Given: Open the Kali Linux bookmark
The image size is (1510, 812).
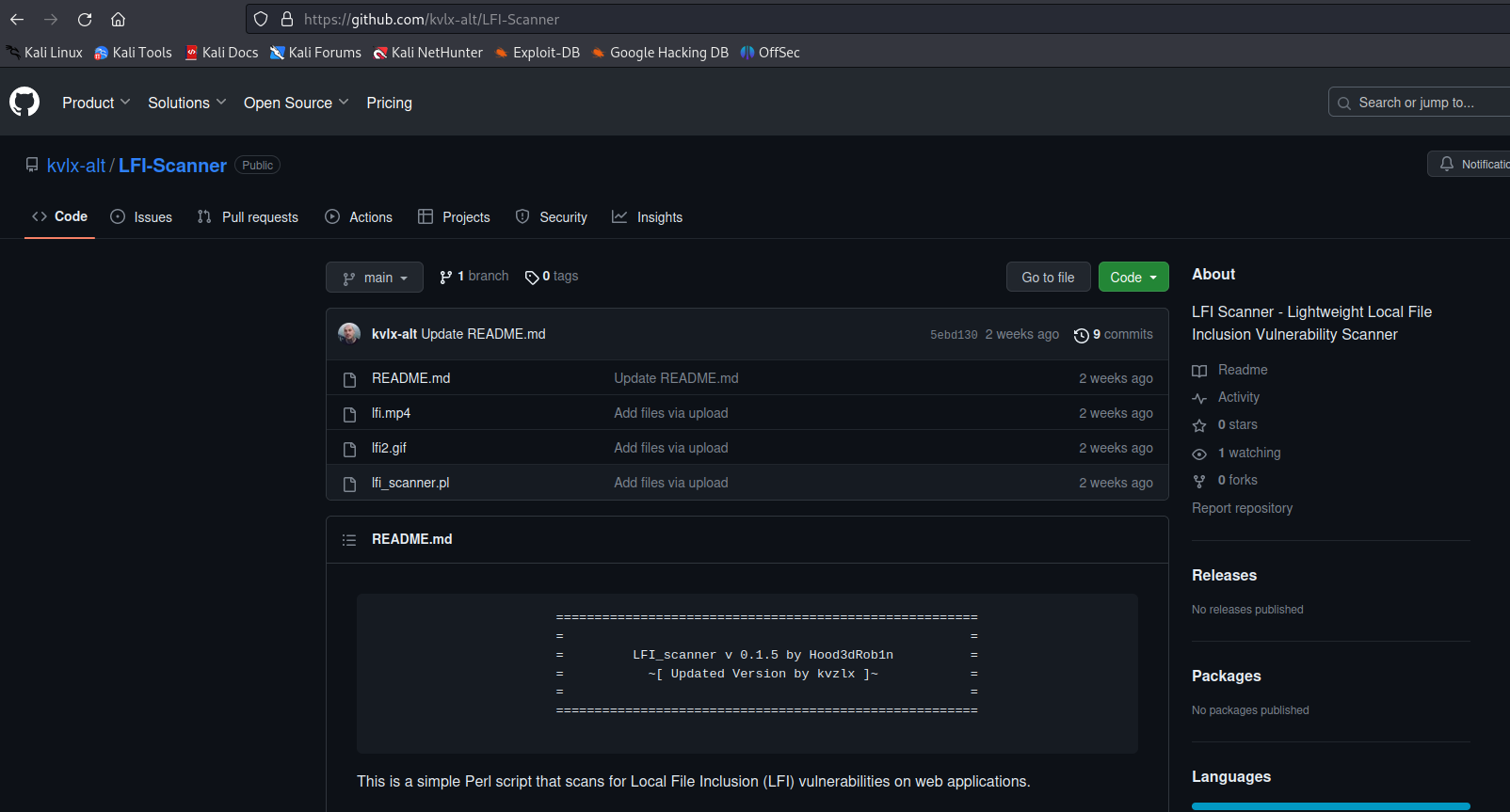Looking at the screenshot, I should (44, 53).
